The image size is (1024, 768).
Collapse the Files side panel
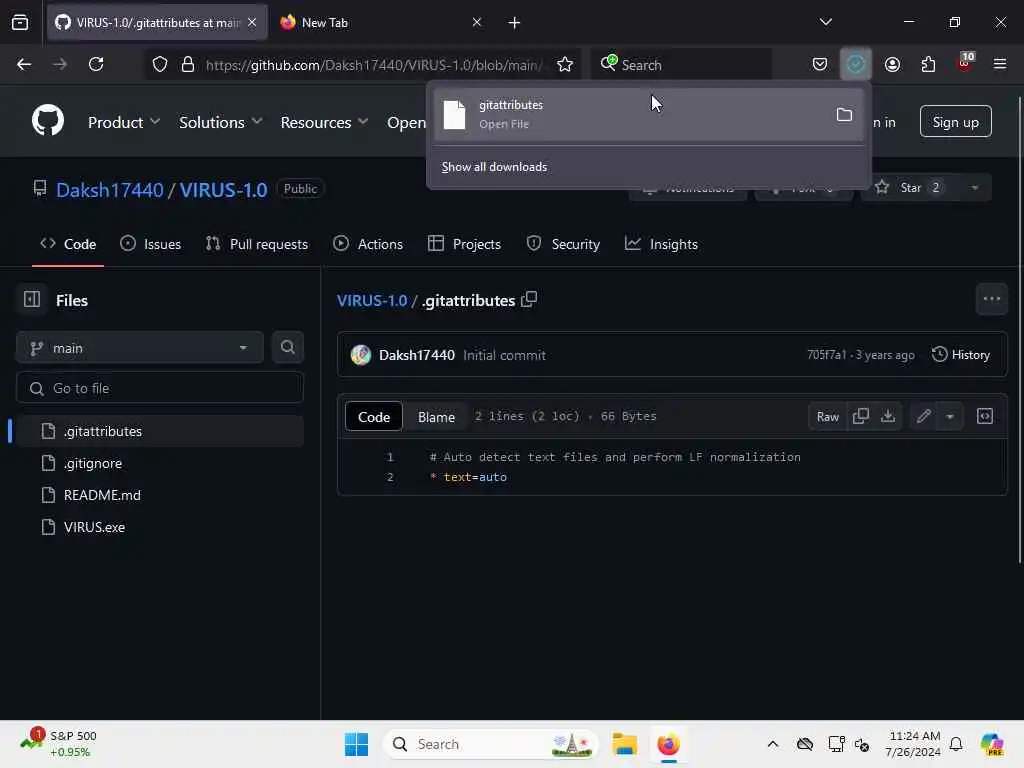[x=32, y=299]
